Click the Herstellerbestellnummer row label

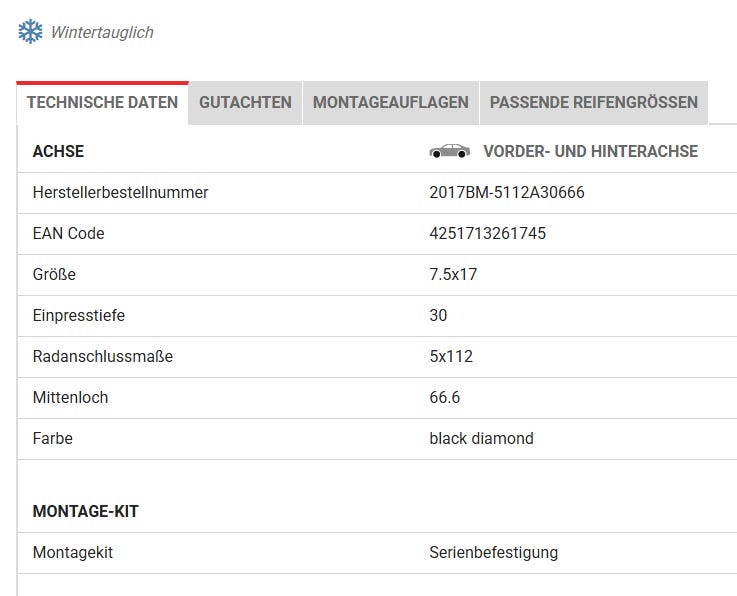click(x=120, y=192)
